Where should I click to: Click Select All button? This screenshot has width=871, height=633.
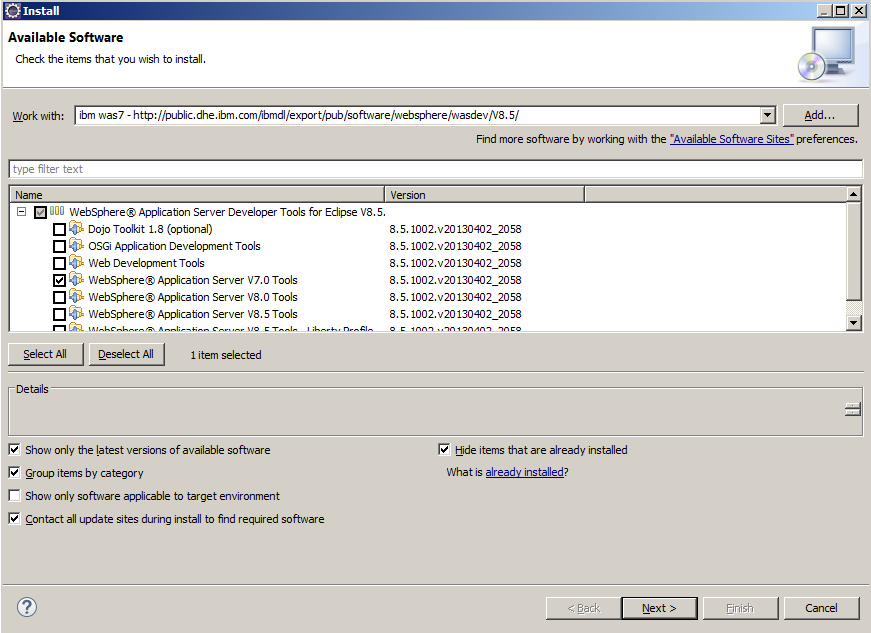[x=45, y=354]
